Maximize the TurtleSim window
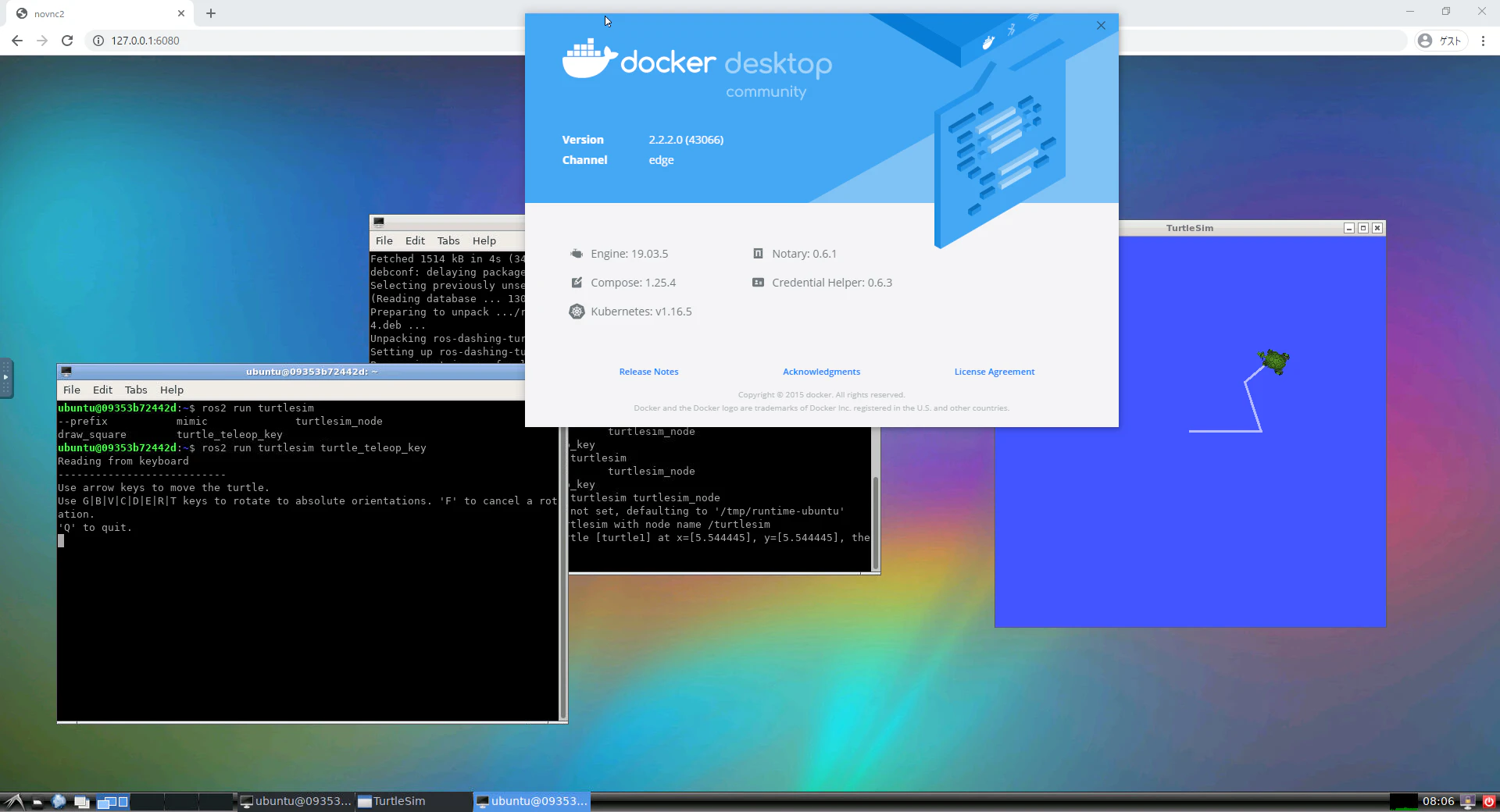1500x812 pixels. pos(1363,228)
